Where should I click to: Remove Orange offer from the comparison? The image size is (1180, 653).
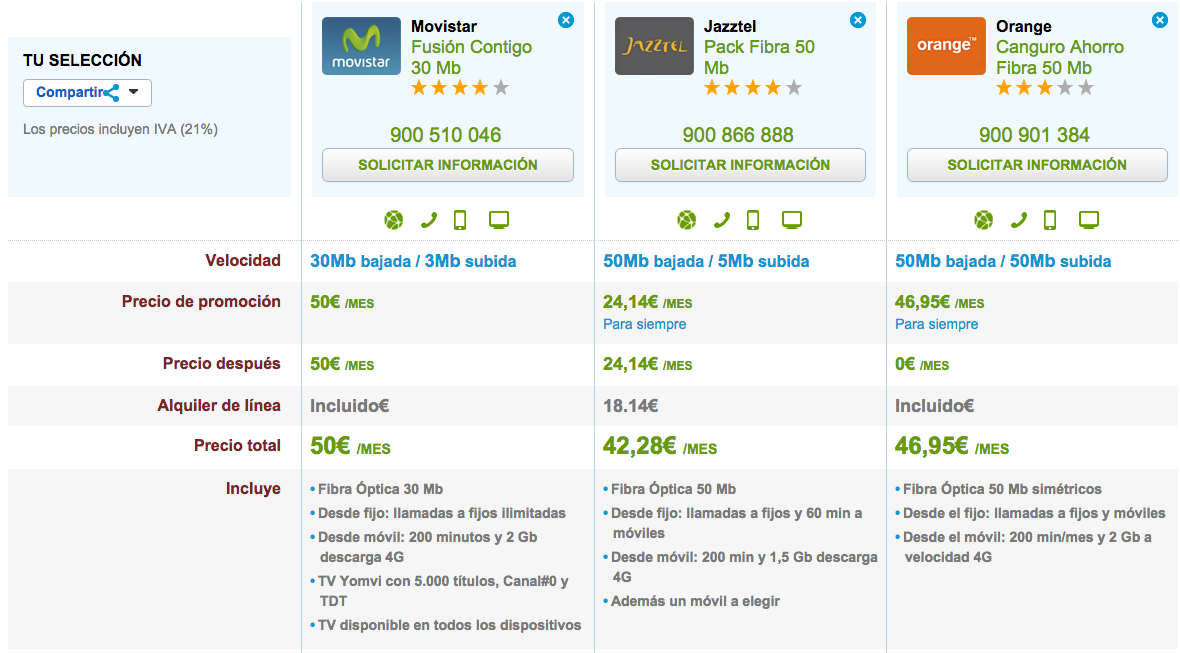(1160, 20)
